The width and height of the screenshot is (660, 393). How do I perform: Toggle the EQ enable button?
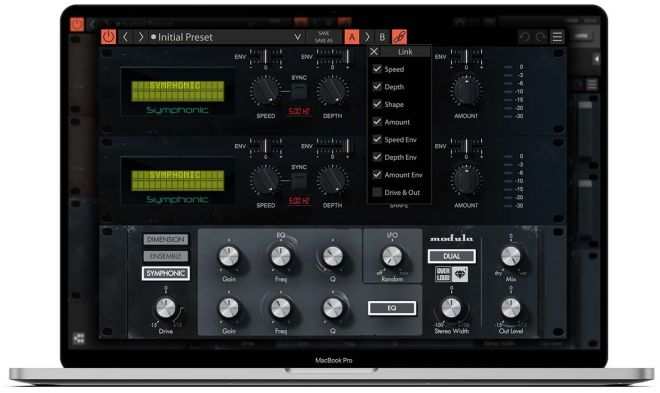click(392, 308)
